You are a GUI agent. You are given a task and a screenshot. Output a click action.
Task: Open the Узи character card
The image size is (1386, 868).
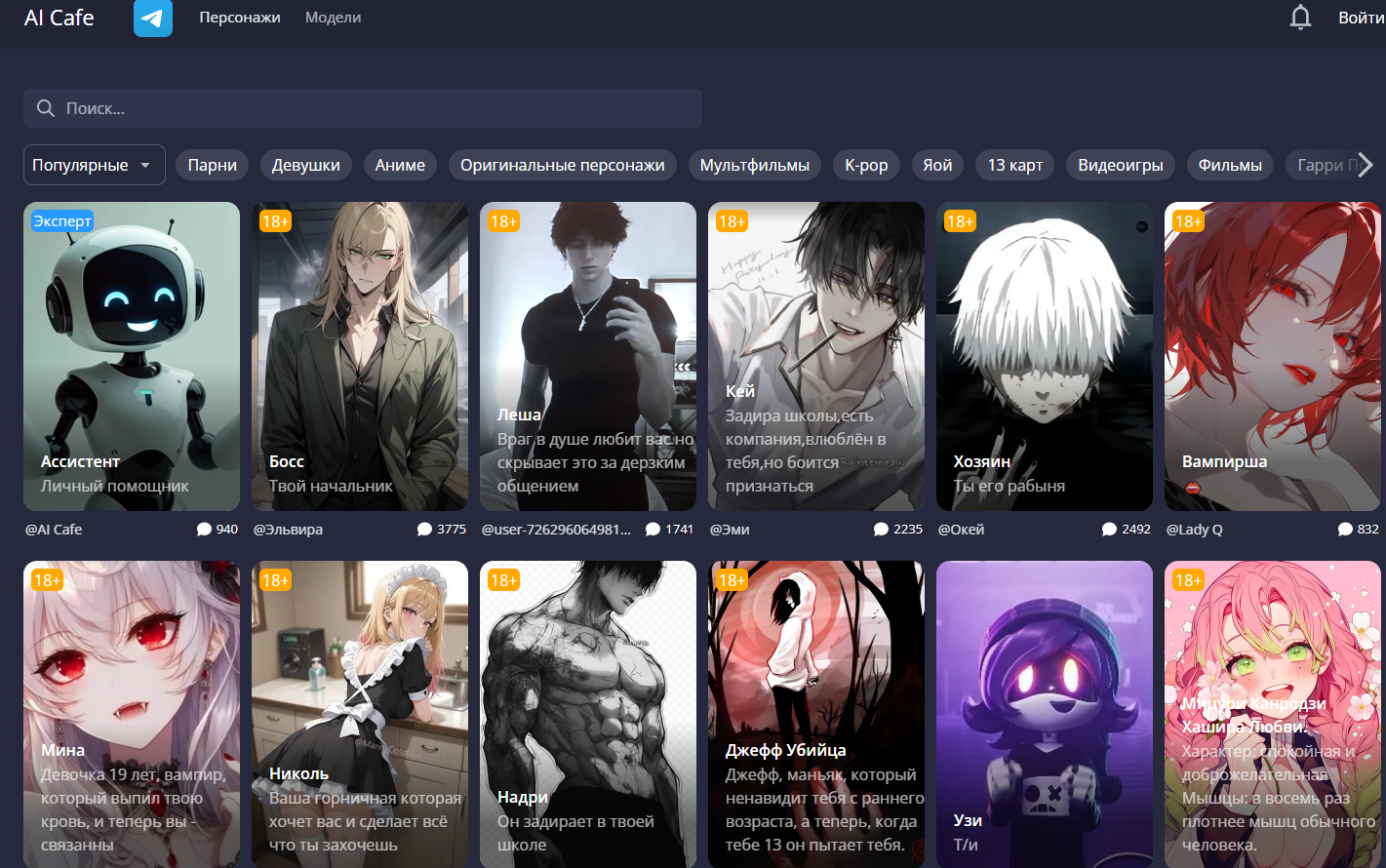click(x=1045, y=714)
